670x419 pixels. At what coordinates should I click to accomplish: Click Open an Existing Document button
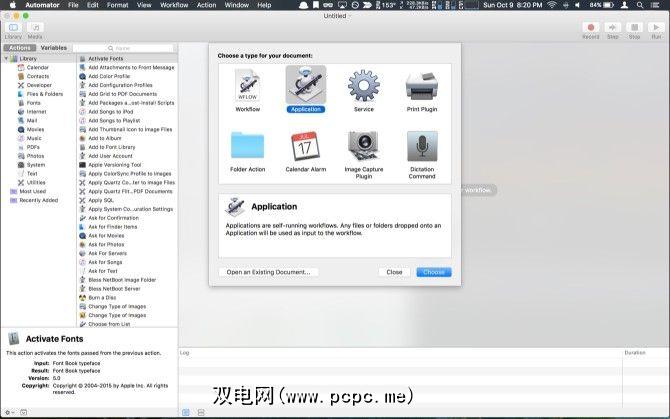pyautogui.click(x=268, y=272)
